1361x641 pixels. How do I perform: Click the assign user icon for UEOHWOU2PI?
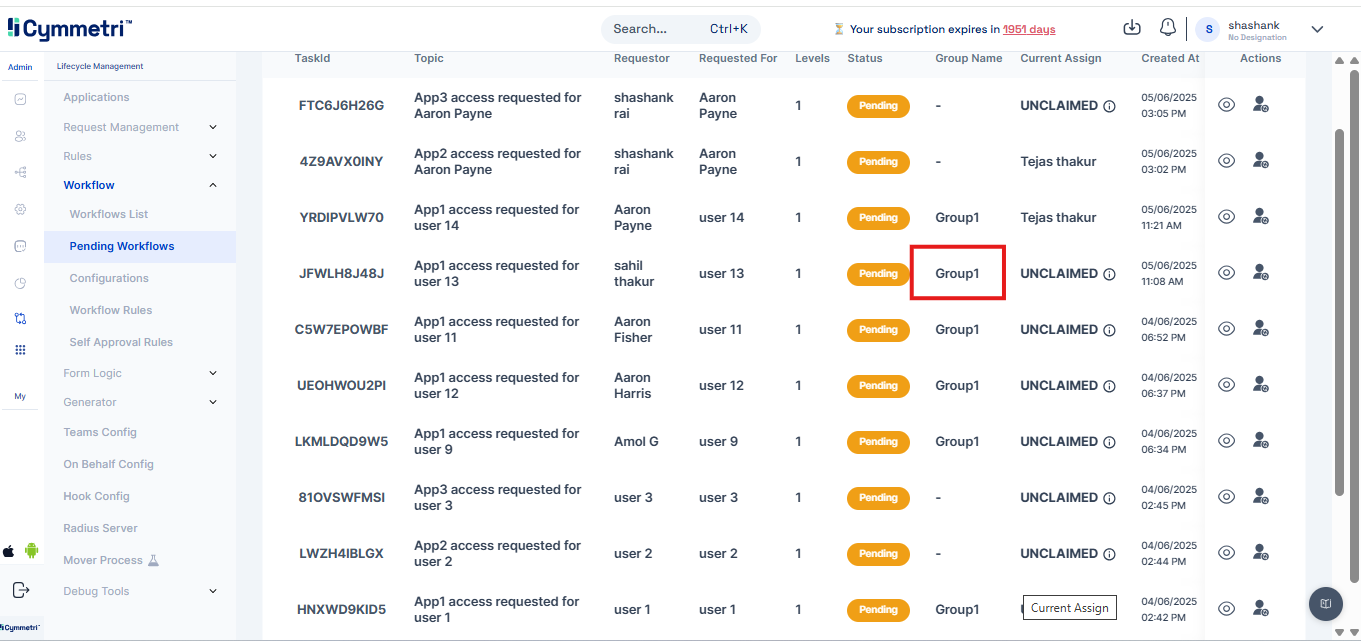[x=1260, y=385]
